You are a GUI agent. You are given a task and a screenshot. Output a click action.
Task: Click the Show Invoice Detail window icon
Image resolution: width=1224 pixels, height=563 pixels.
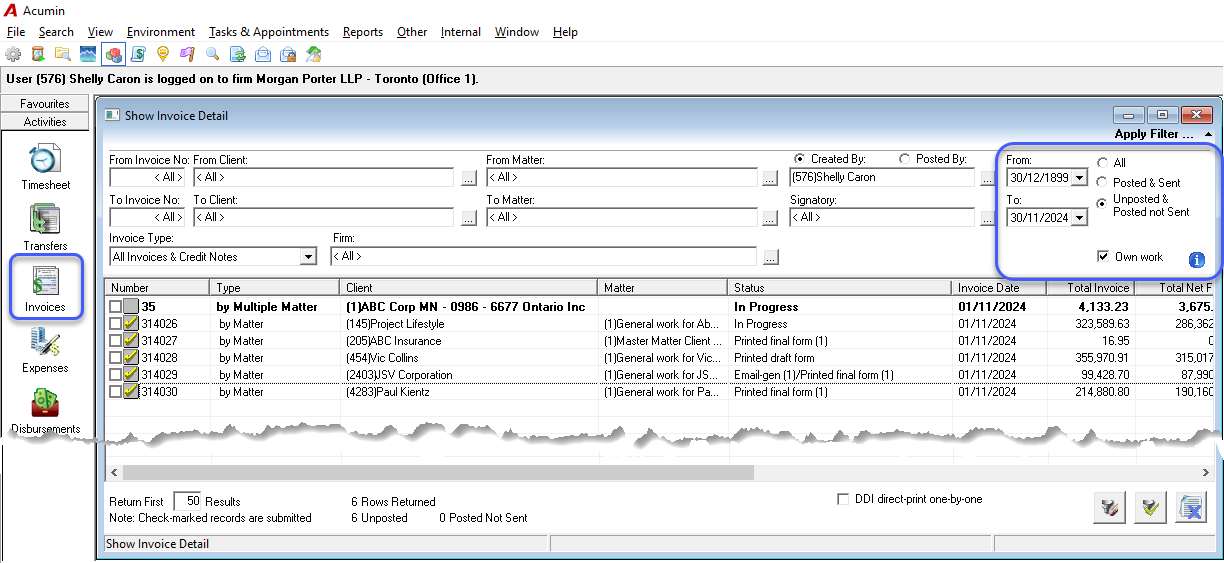click(112, 116)
